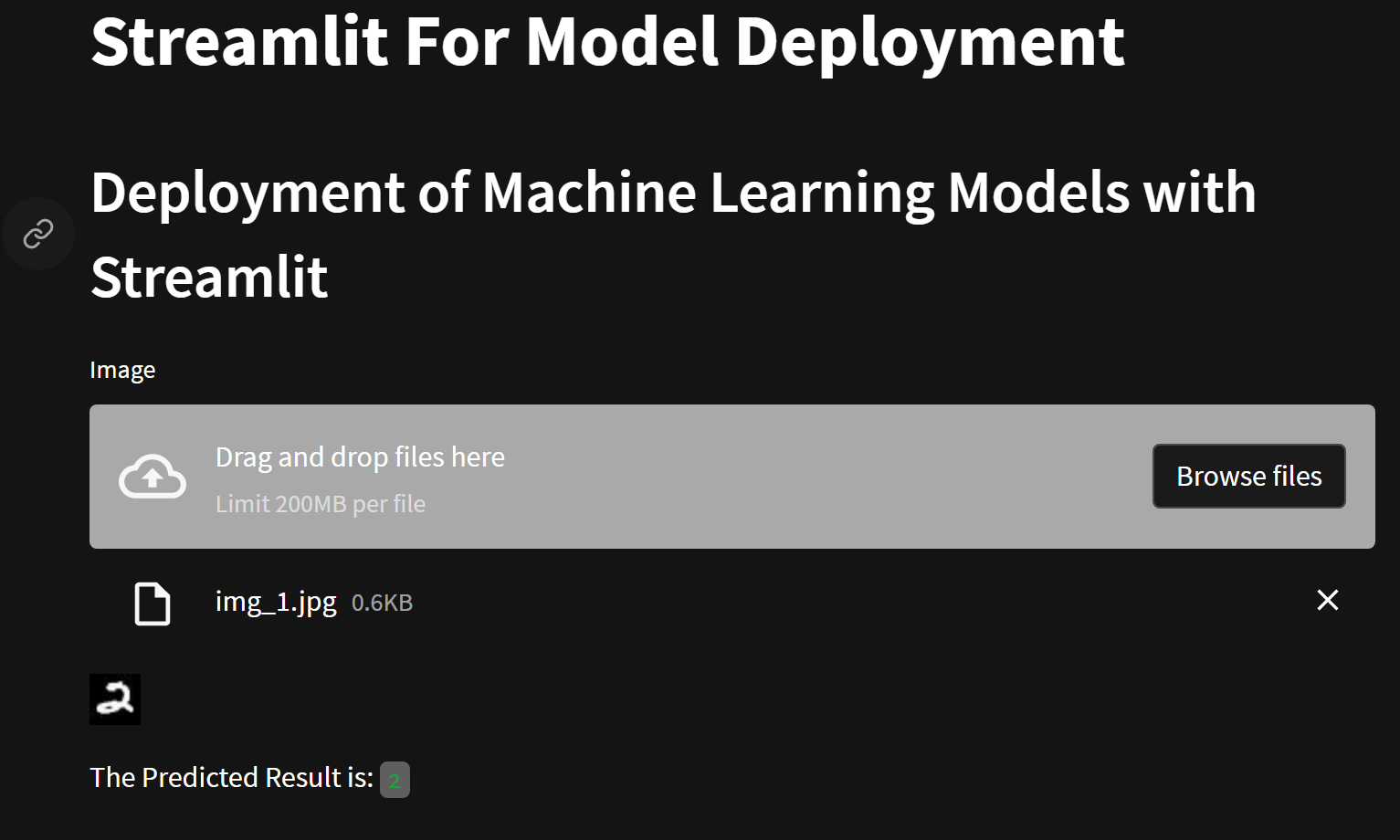This screenshot has height=840, width=1400.
Task: Click the anchor link icon beside the subheading
Action: 37,234
